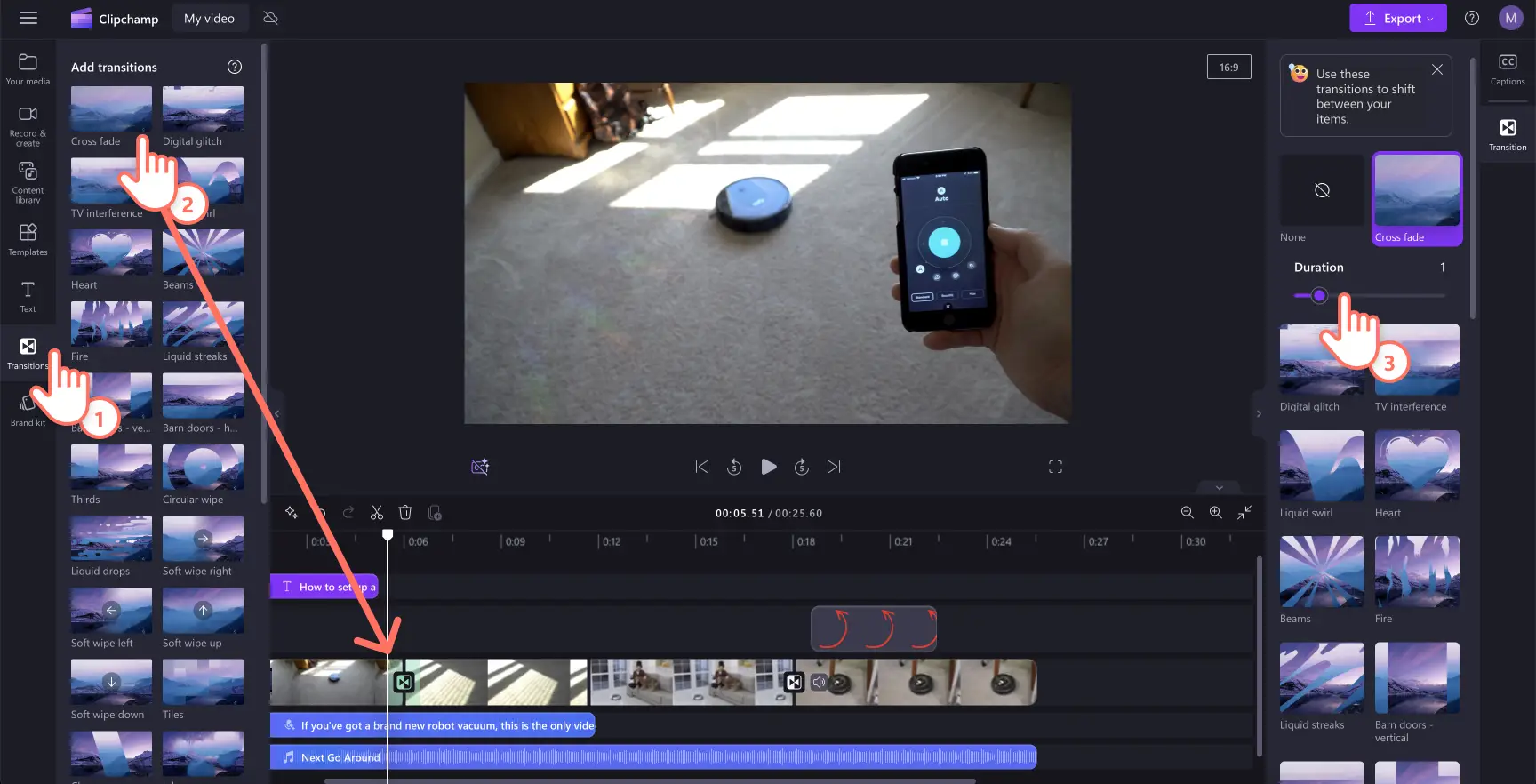Select None transition option in property panel

coord(1322,190)
